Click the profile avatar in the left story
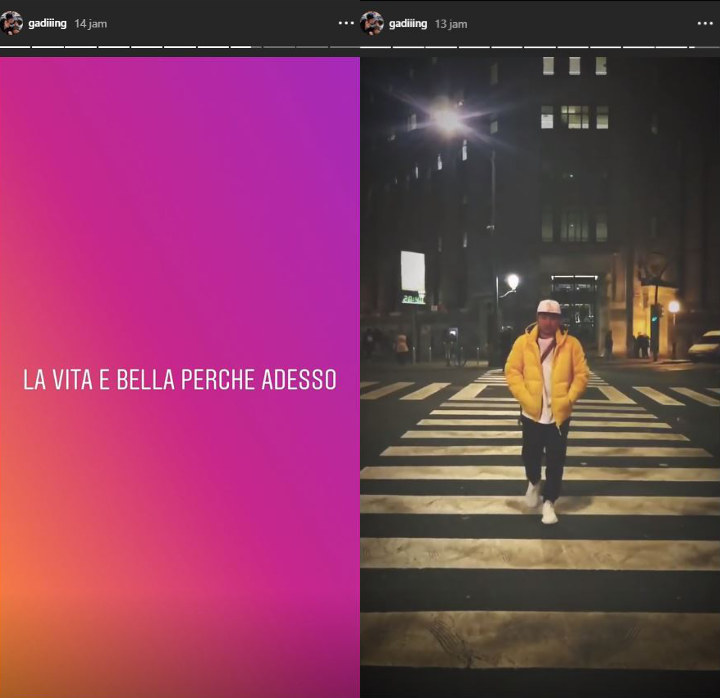The width and height of the screenshot is (720, 698). tap(13, 23)
